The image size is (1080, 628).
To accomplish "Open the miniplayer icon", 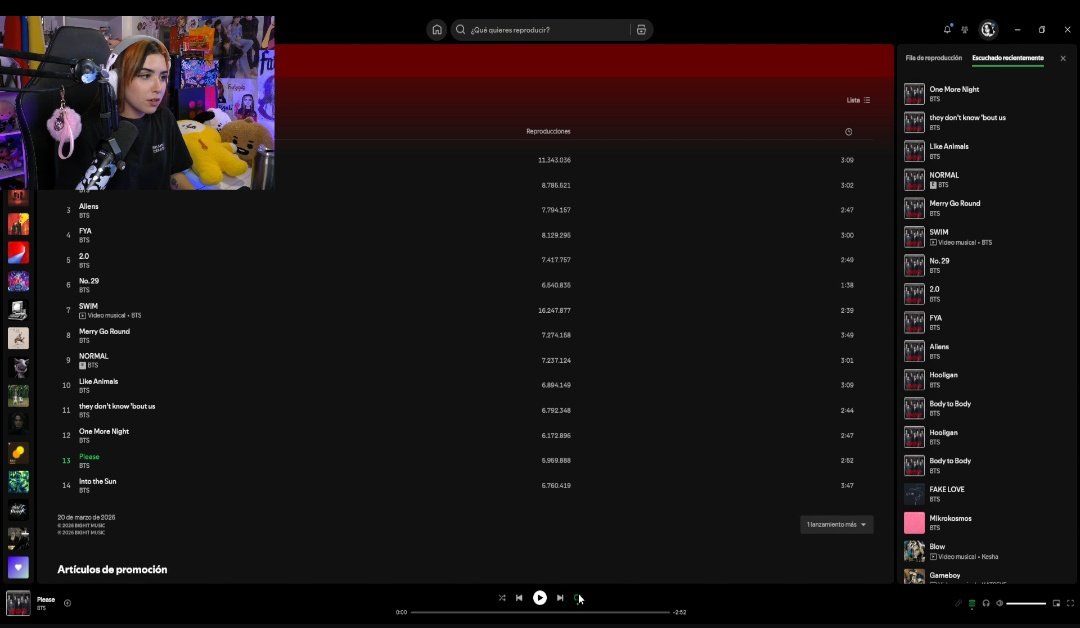I will coord(1057,603).
